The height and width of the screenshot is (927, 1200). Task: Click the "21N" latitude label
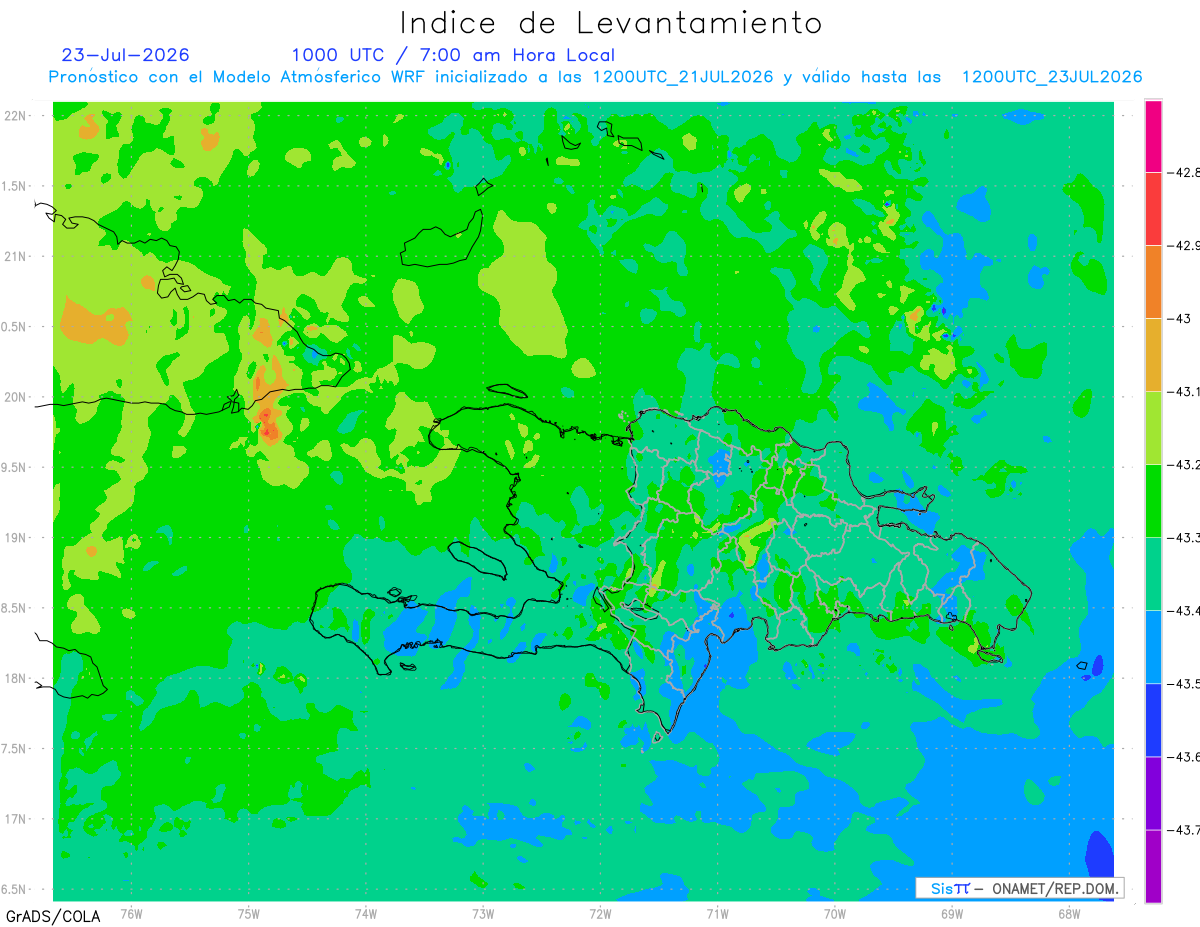coord(17,256)
